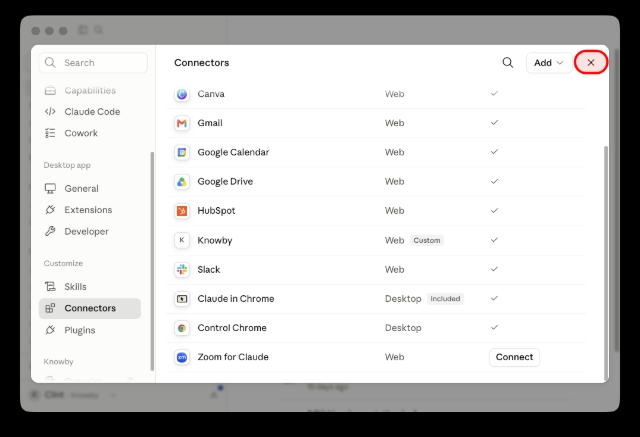The image size is (640, 437).
Task: Click the Gmail connector icon
Action: [182, 123]
